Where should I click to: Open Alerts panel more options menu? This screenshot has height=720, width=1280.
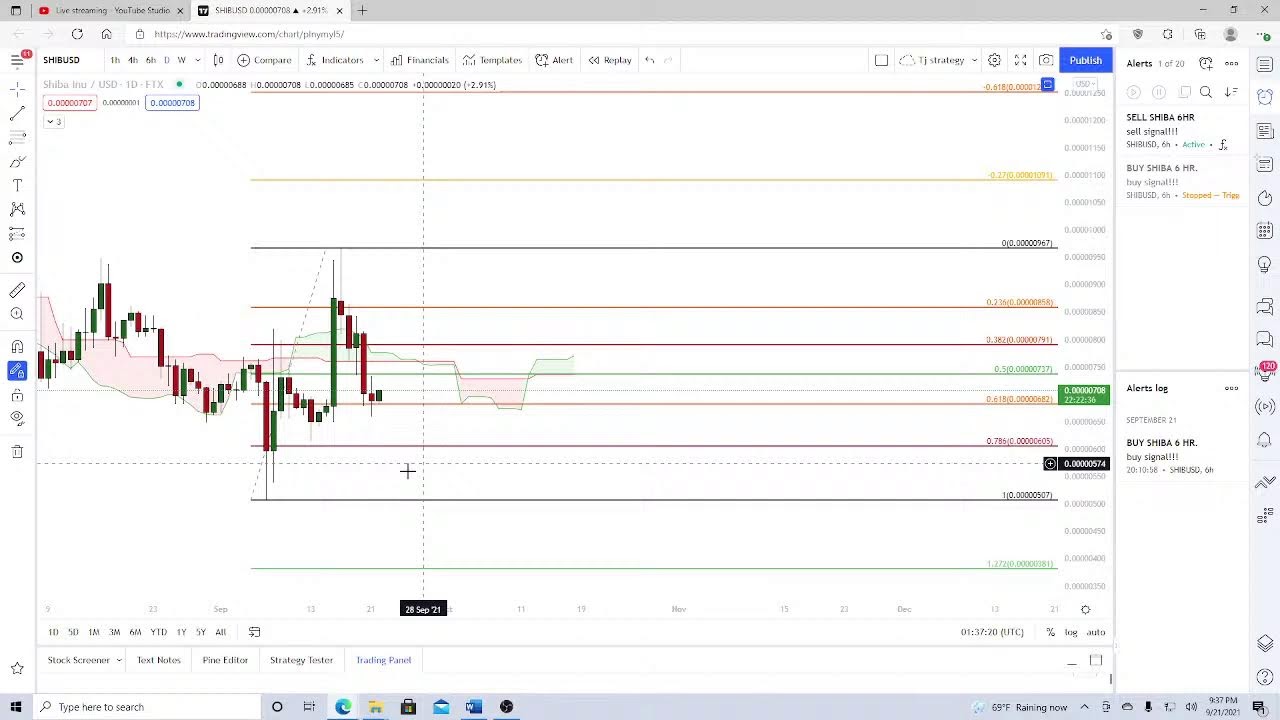pyautogui.click(x=1231, y=63)
